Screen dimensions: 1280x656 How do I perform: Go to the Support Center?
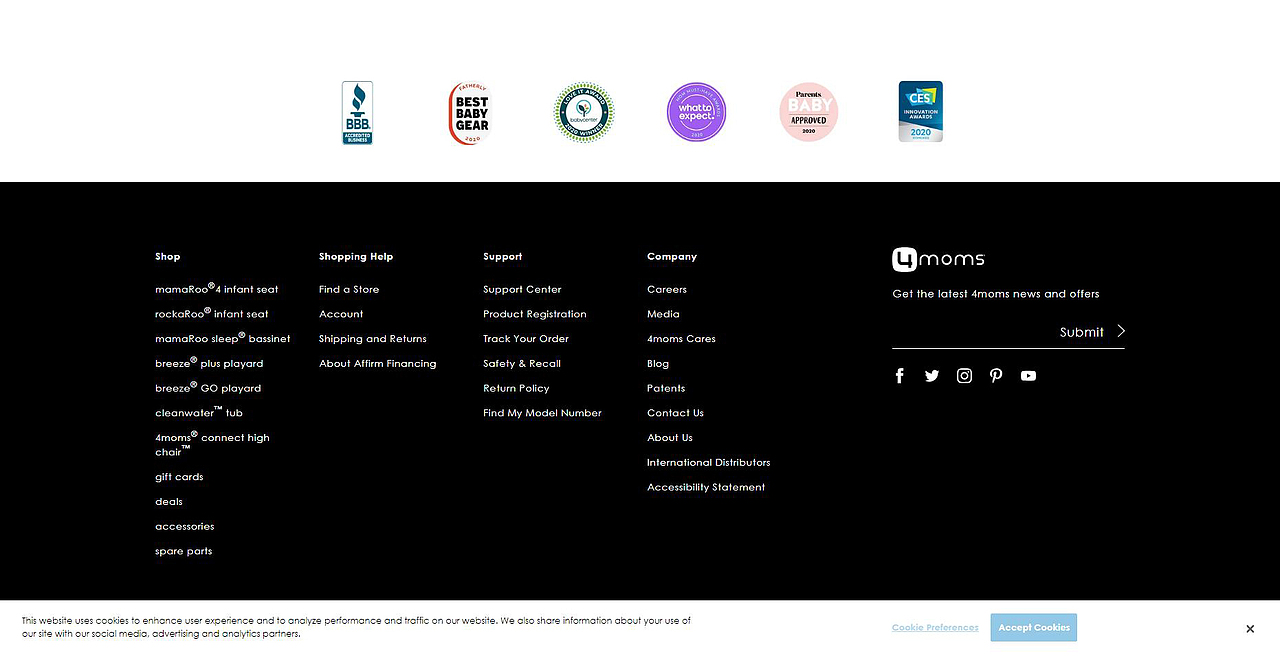tap(522, 289)
